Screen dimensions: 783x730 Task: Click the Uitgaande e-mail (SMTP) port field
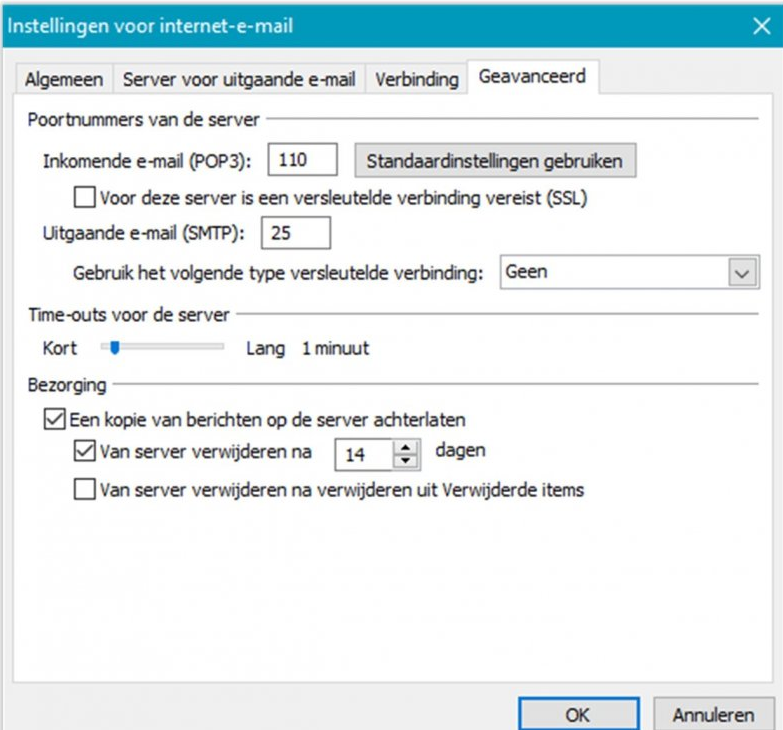pos(296,233)
